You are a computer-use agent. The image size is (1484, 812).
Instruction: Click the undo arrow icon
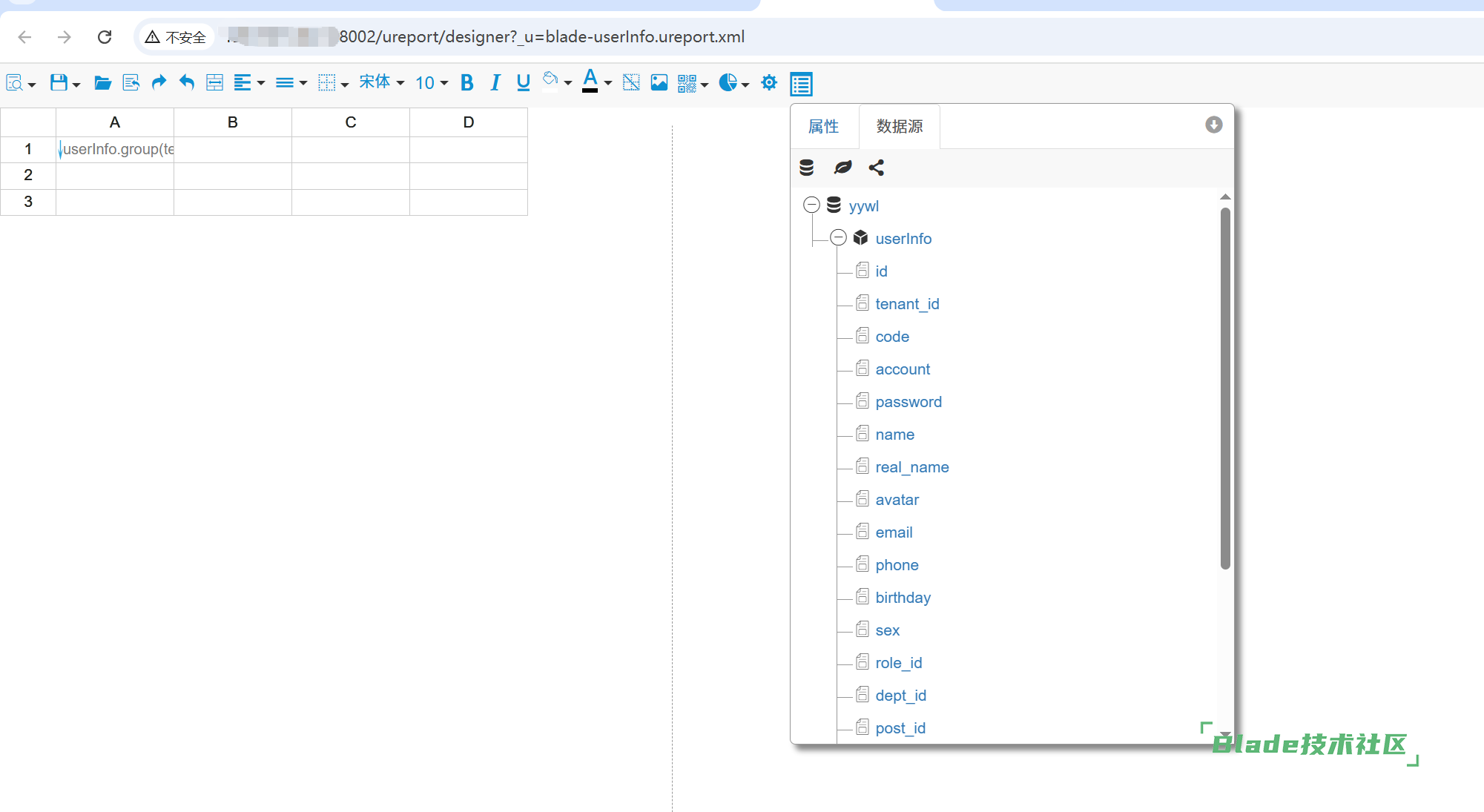(187, 82)
